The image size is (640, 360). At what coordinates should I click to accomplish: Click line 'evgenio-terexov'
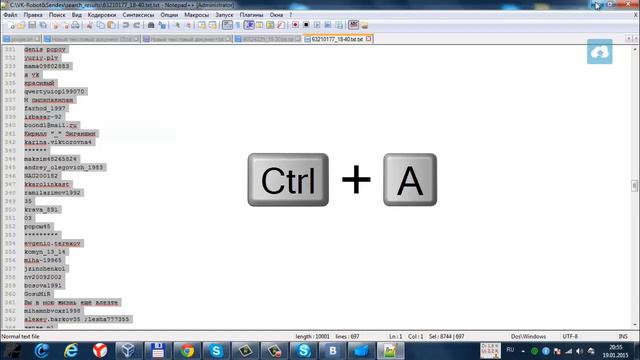(x=53, y=243)
